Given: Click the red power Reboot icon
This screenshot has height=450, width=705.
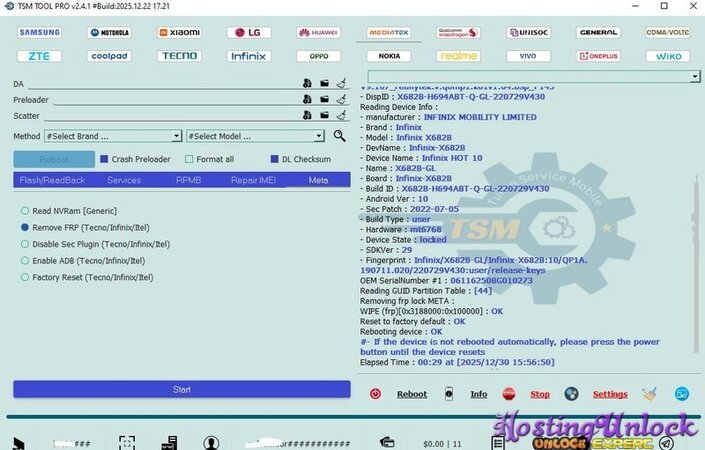Looking at the screenshot, I should pos(376,394).
